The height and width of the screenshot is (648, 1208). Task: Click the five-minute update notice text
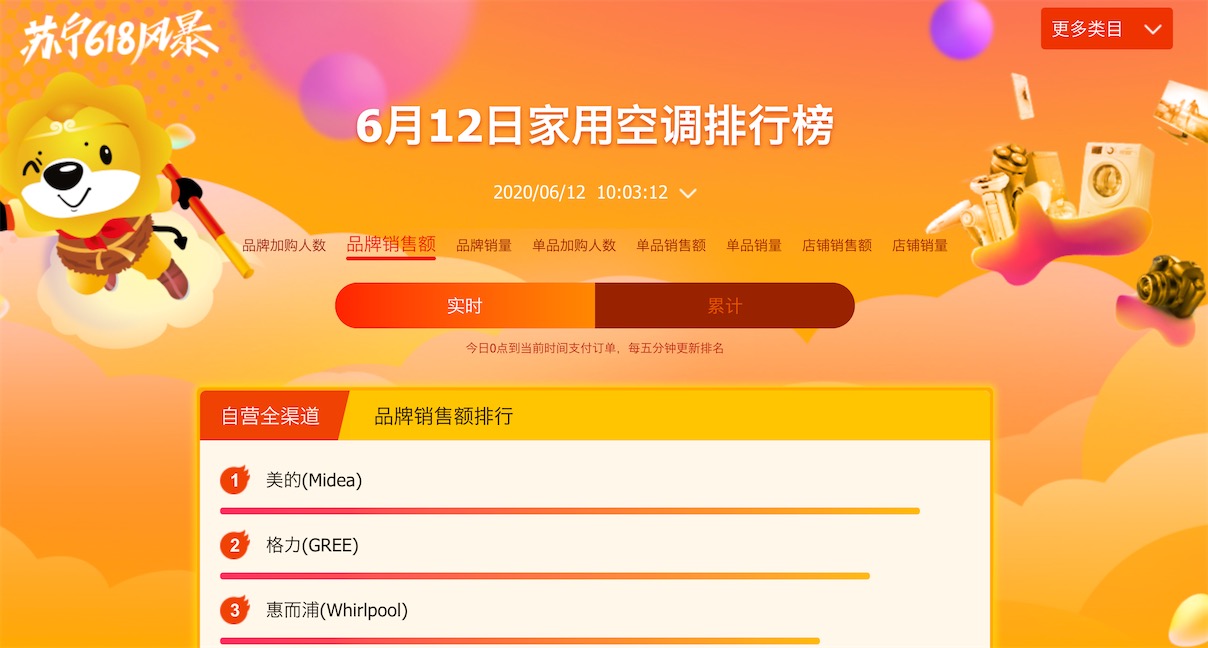(597, 347)
